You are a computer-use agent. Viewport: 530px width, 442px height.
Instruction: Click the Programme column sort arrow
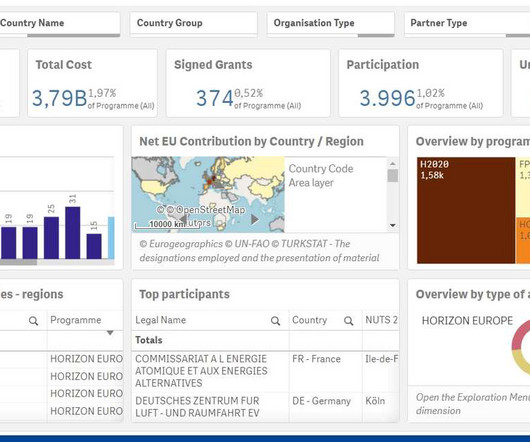(x=110, y=333)
